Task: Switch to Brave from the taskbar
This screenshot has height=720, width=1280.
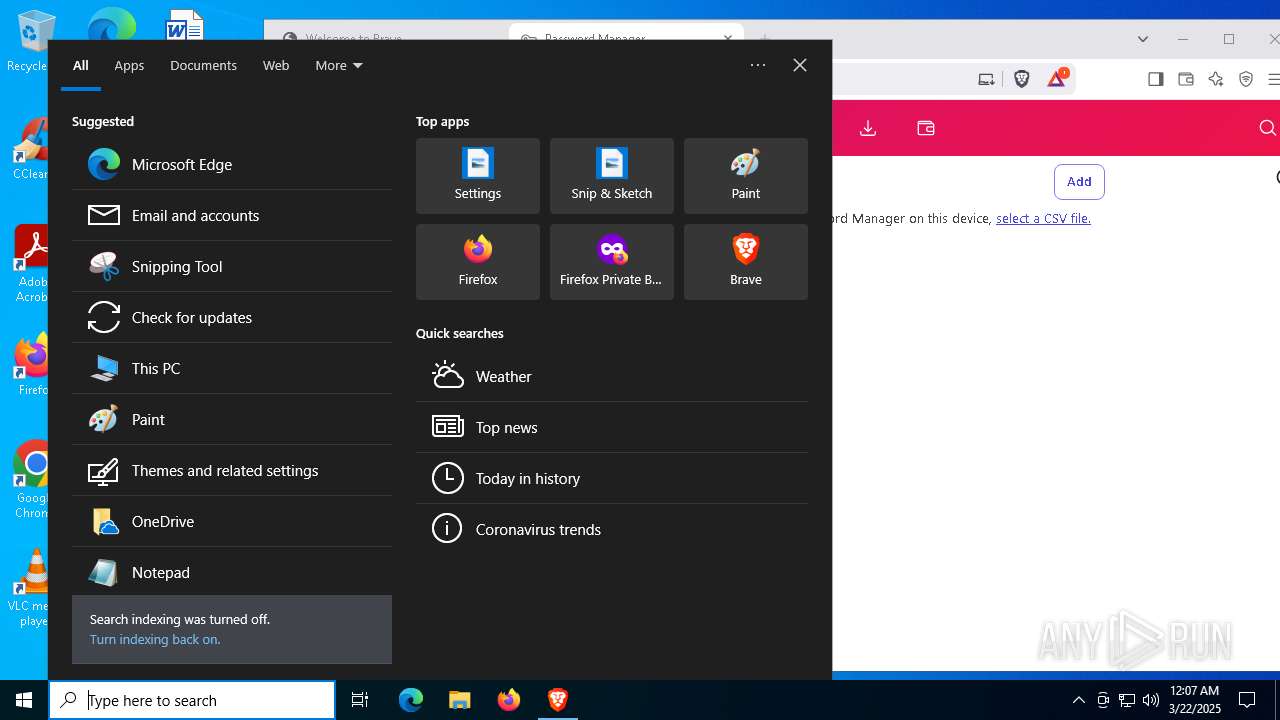Action: pyautogui.click(x=558, y=700)
